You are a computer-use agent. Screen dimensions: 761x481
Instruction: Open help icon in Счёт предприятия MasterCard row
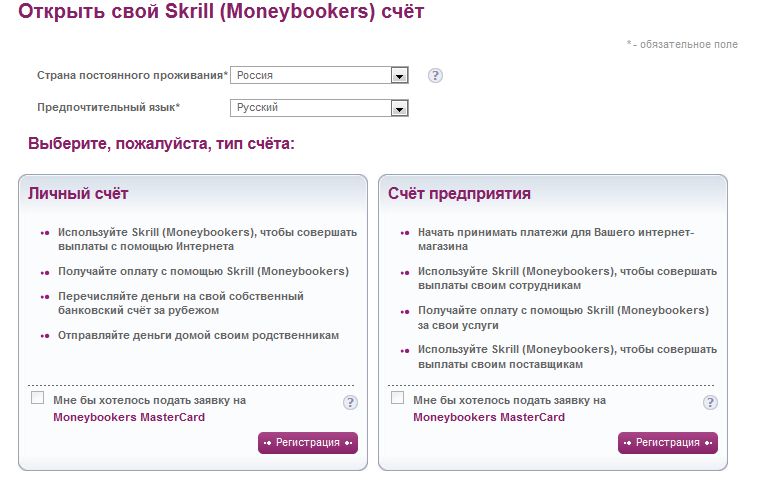tap(710, 402)
